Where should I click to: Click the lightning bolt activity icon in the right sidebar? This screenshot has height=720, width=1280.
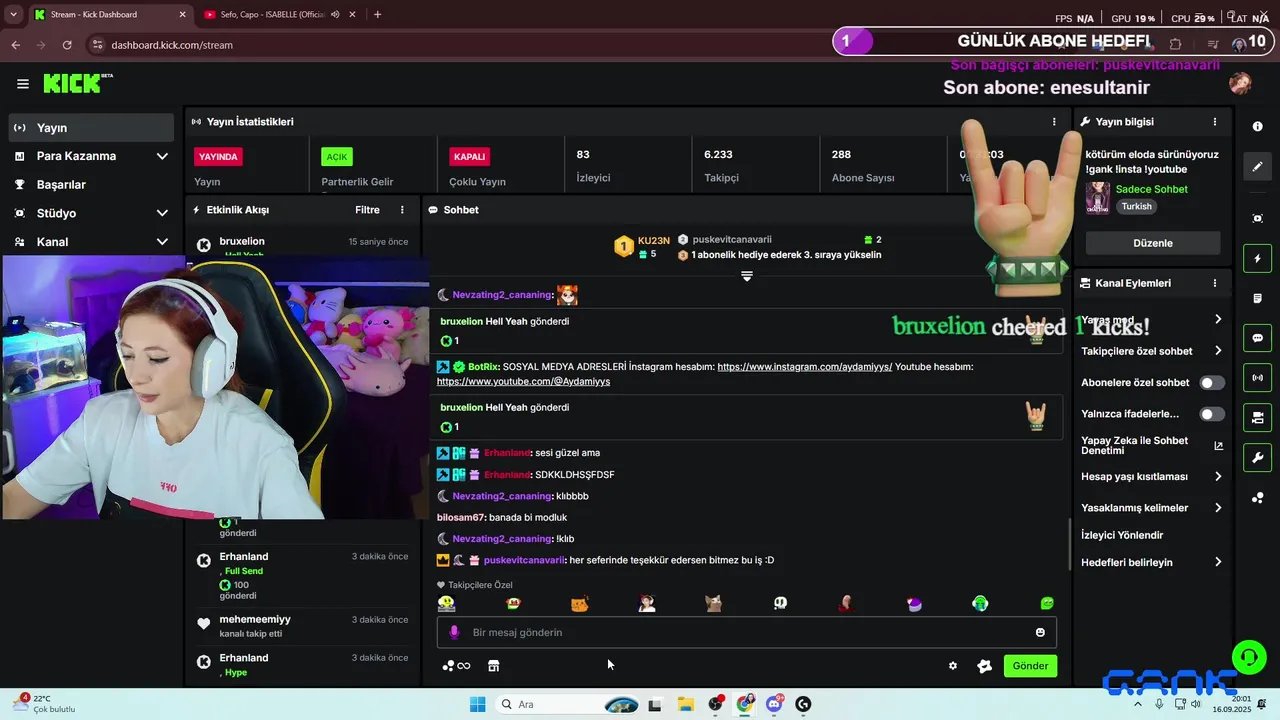(x=1258, y=259)
